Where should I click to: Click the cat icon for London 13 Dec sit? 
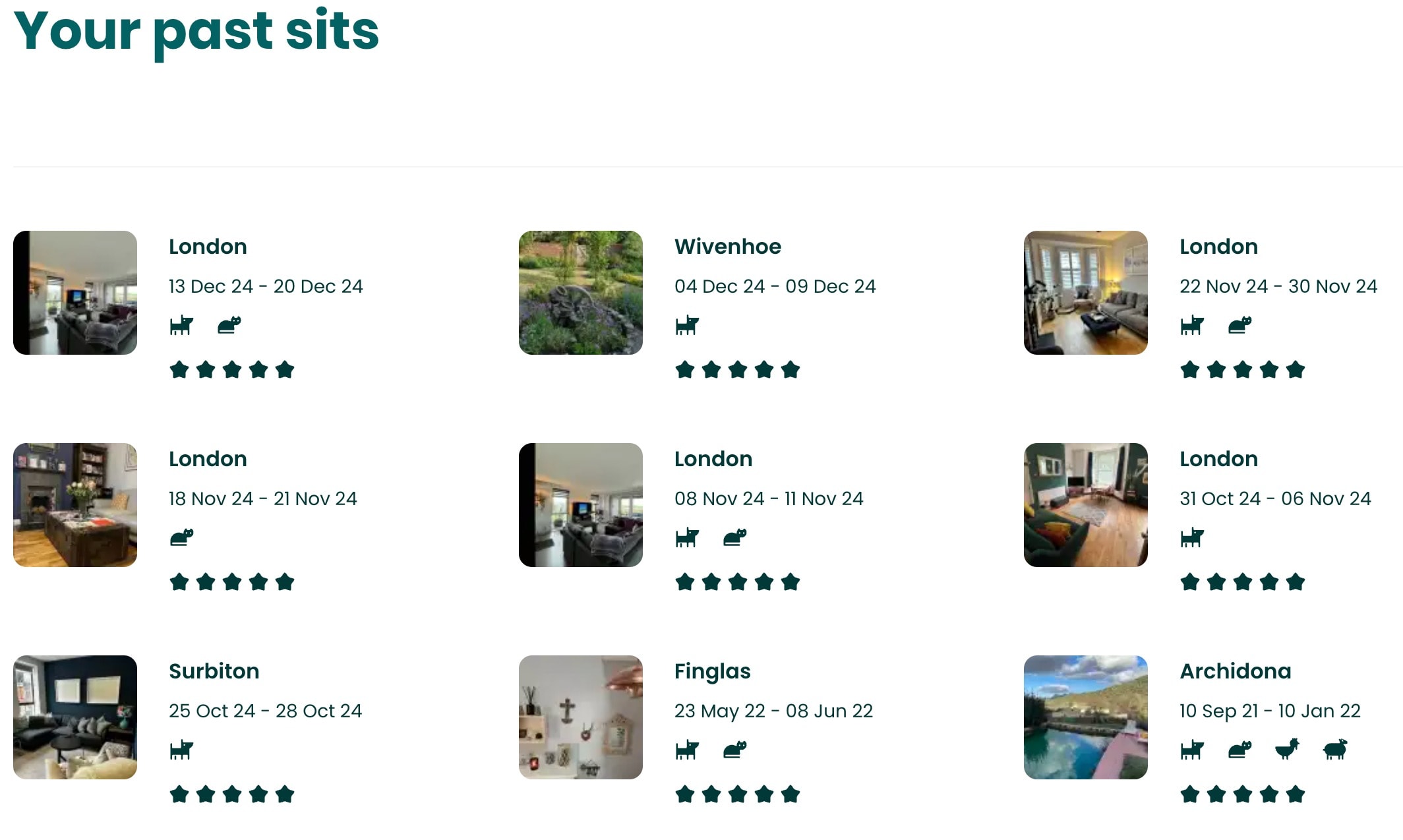click(229, 326)
